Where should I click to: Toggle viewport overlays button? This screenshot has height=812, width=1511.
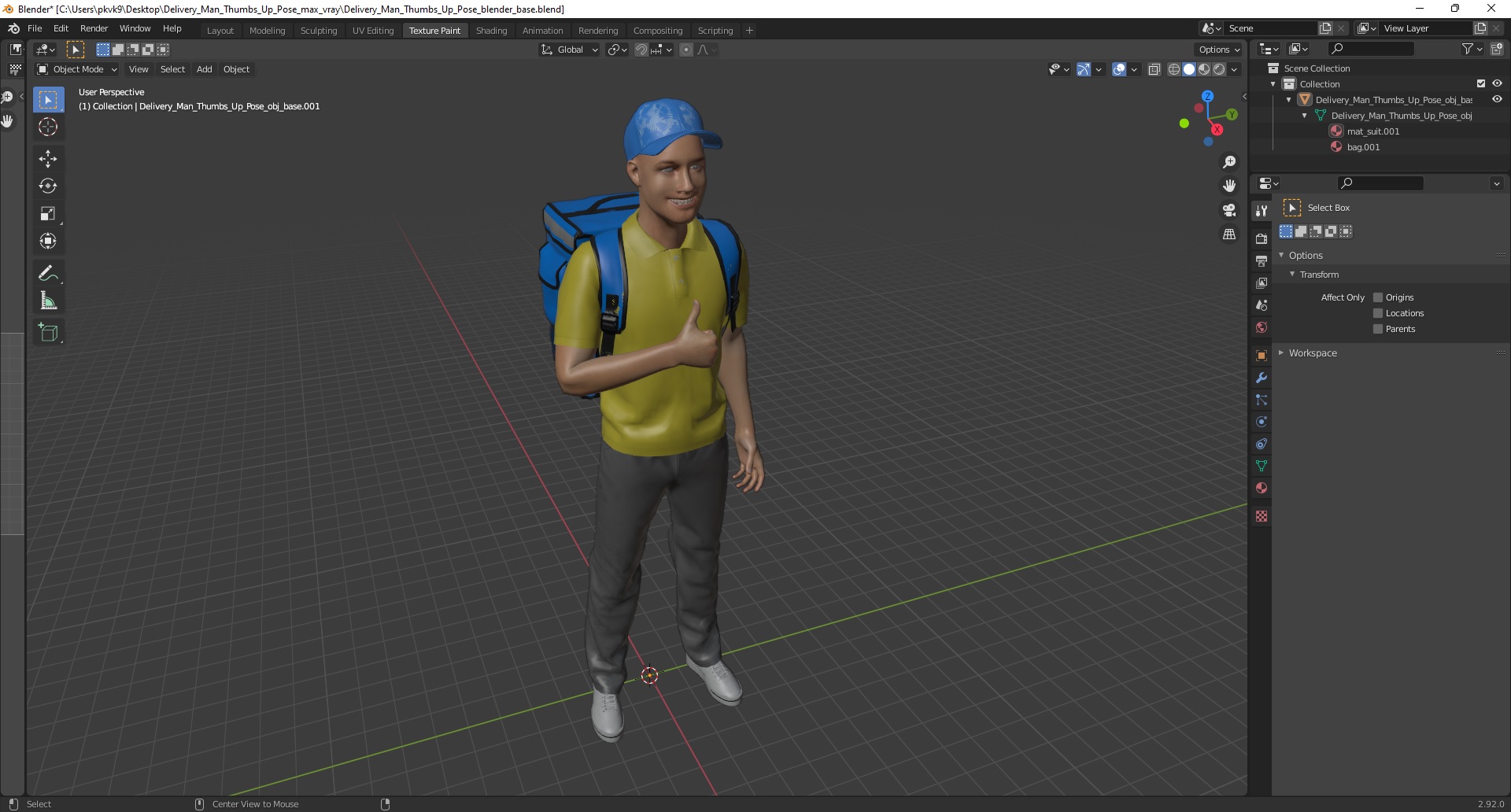click(1119, 69)
